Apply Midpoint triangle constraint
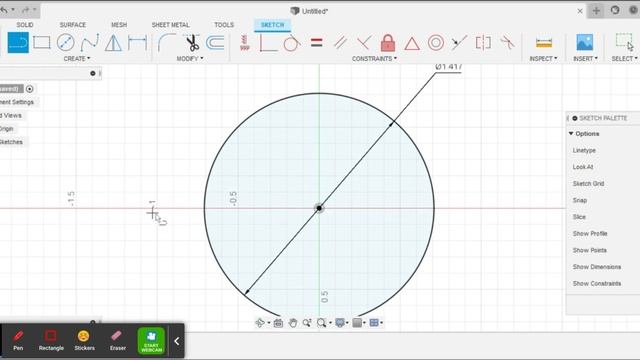 412,43
